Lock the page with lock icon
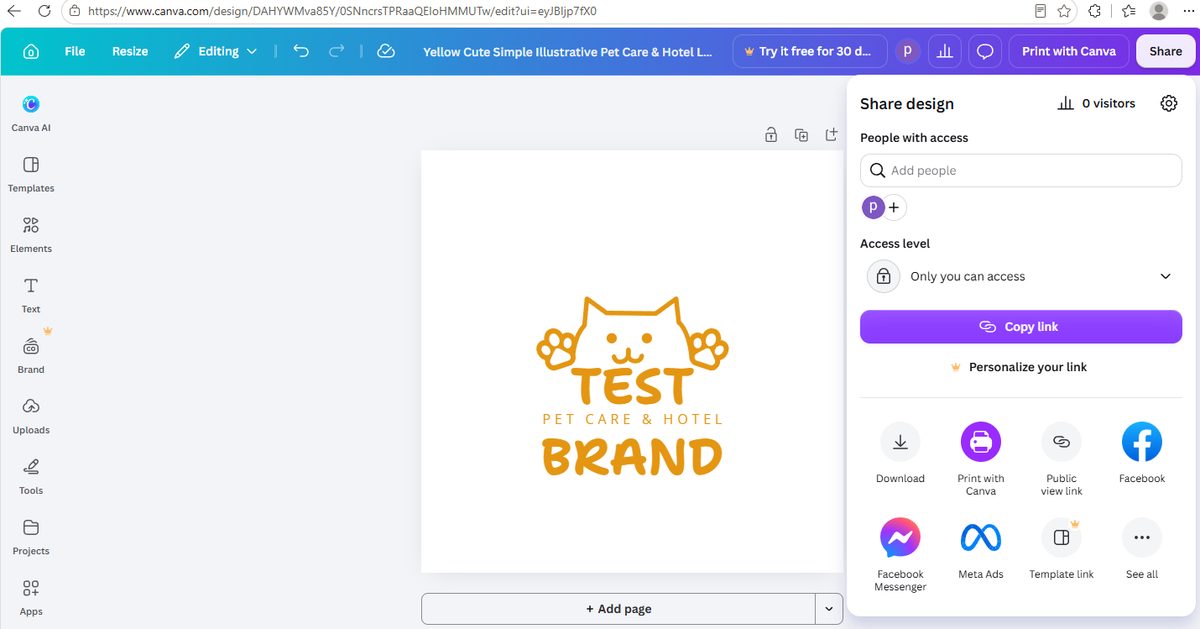Viewport: 1200px width, 629px height. coord(771,135)
